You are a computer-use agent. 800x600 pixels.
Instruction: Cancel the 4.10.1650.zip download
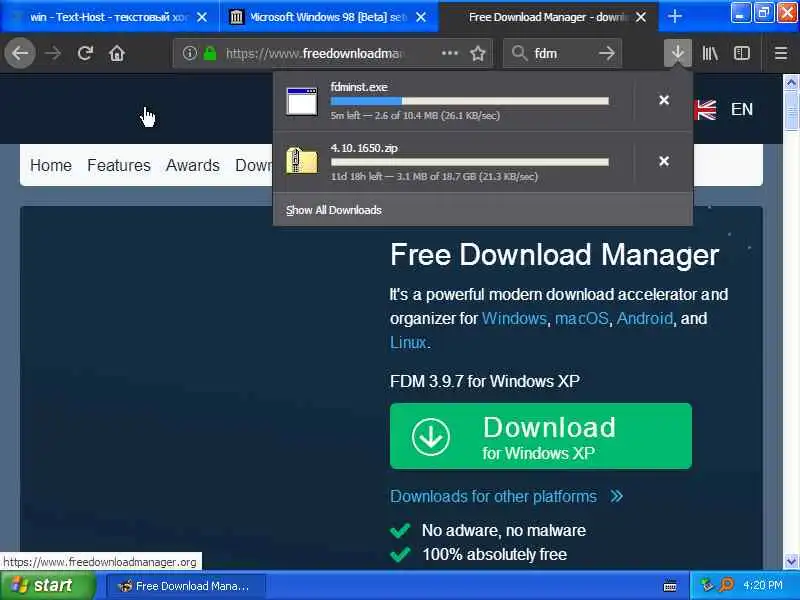point(664,161)
